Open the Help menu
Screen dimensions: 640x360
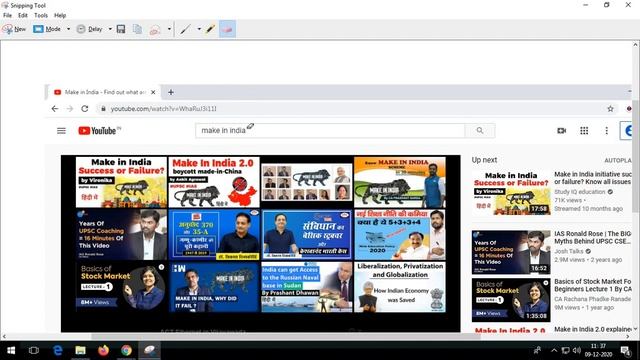click(x=60, y=15)
